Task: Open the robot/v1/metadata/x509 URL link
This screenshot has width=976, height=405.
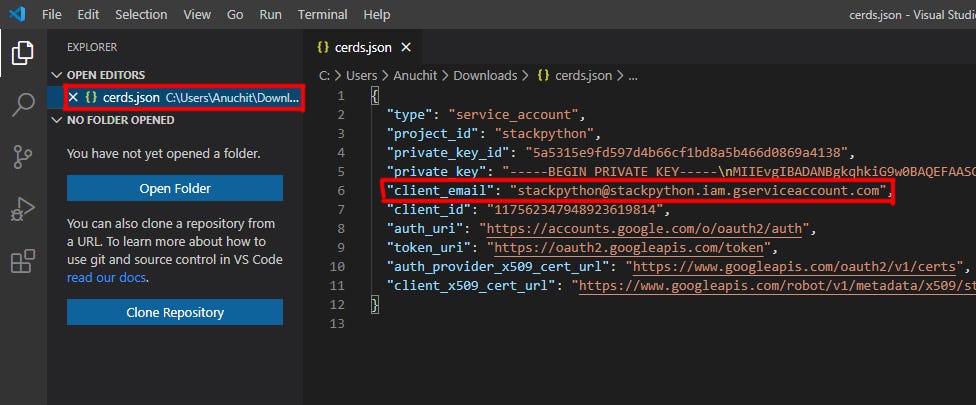Action: [777, 287]
